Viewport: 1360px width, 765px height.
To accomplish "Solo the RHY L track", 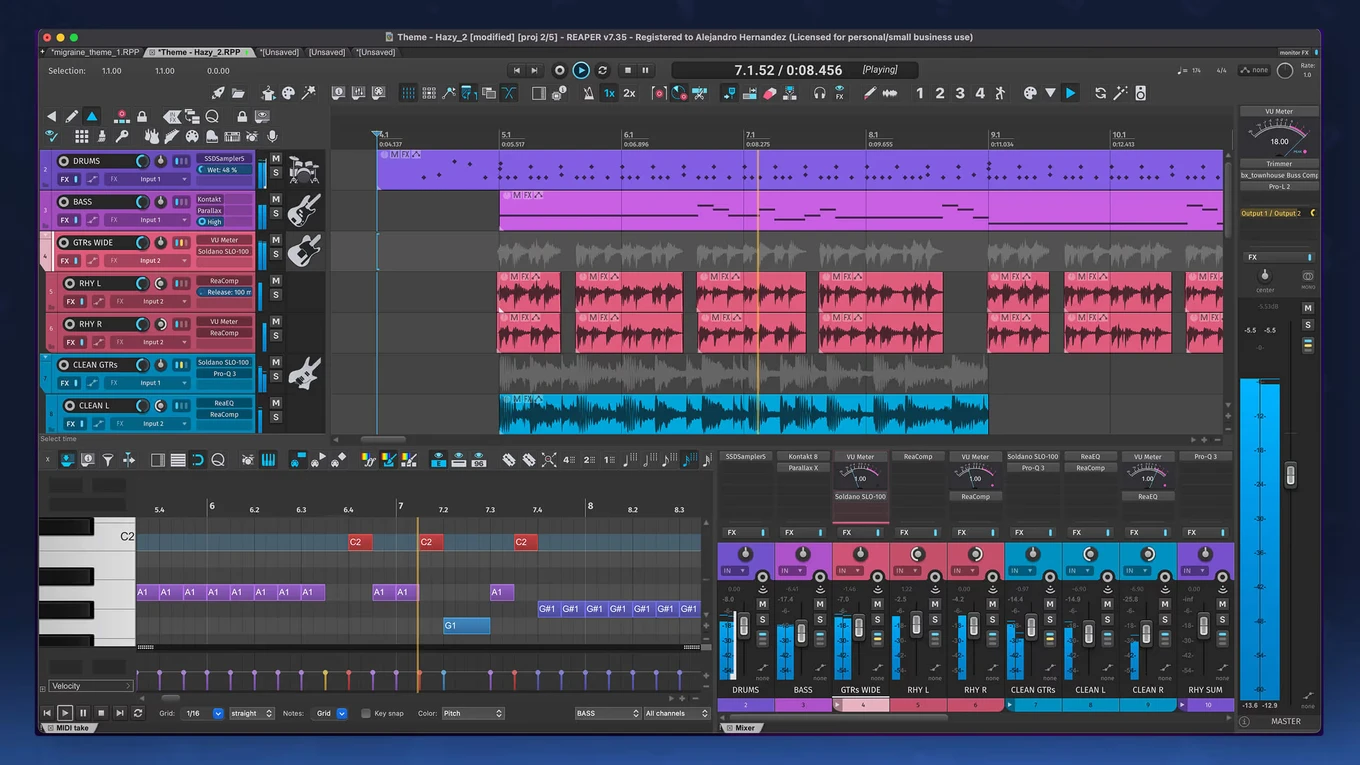I will coord(276,295).
